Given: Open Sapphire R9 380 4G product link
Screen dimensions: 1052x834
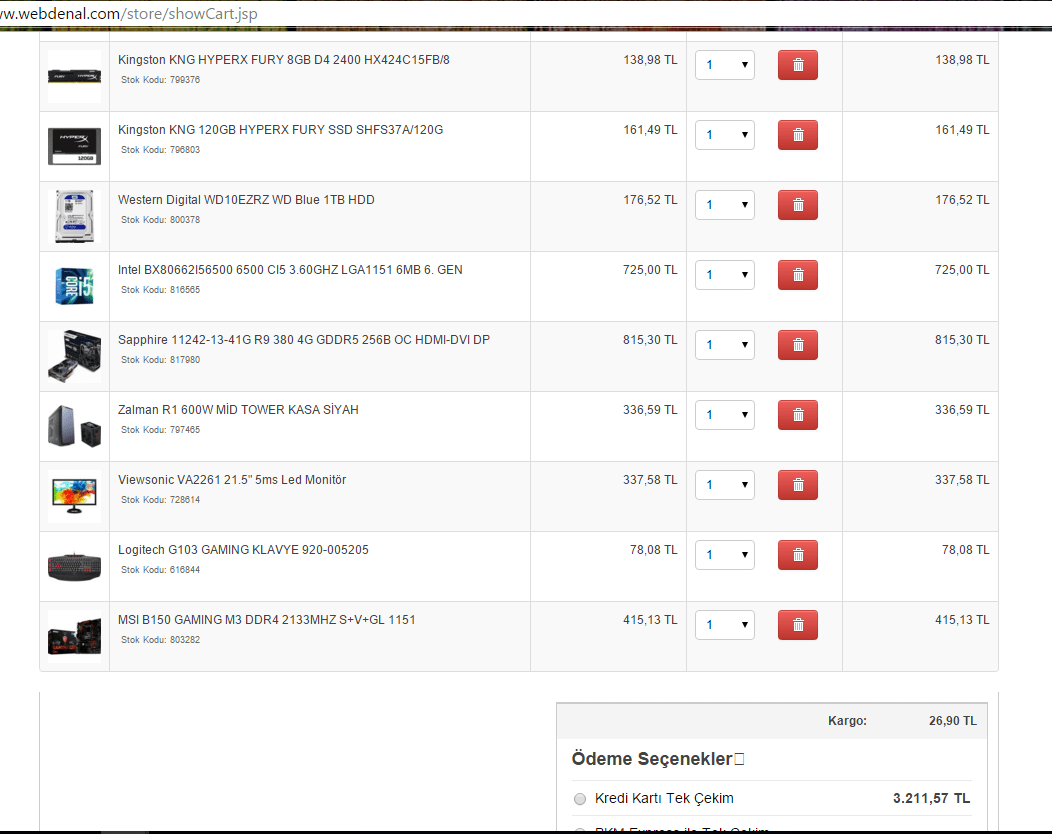Looking at the screenshot, I should click(304, 340).
